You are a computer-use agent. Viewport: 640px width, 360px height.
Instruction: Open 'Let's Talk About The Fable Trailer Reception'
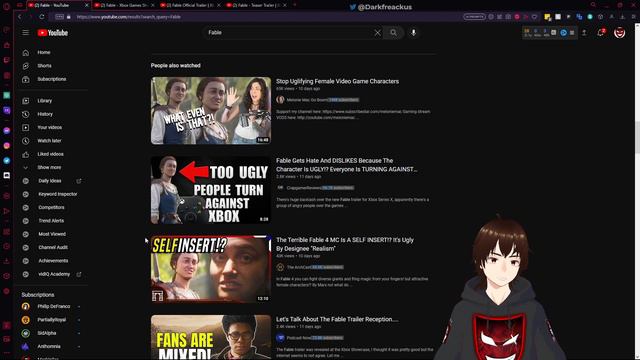[337, 319]
